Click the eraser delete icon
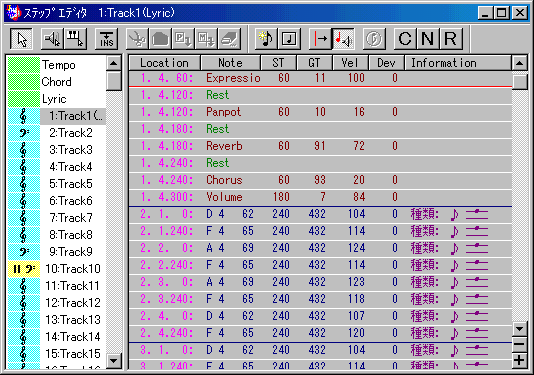This screenshot has height=375, width=534. [x=230, y=39]
